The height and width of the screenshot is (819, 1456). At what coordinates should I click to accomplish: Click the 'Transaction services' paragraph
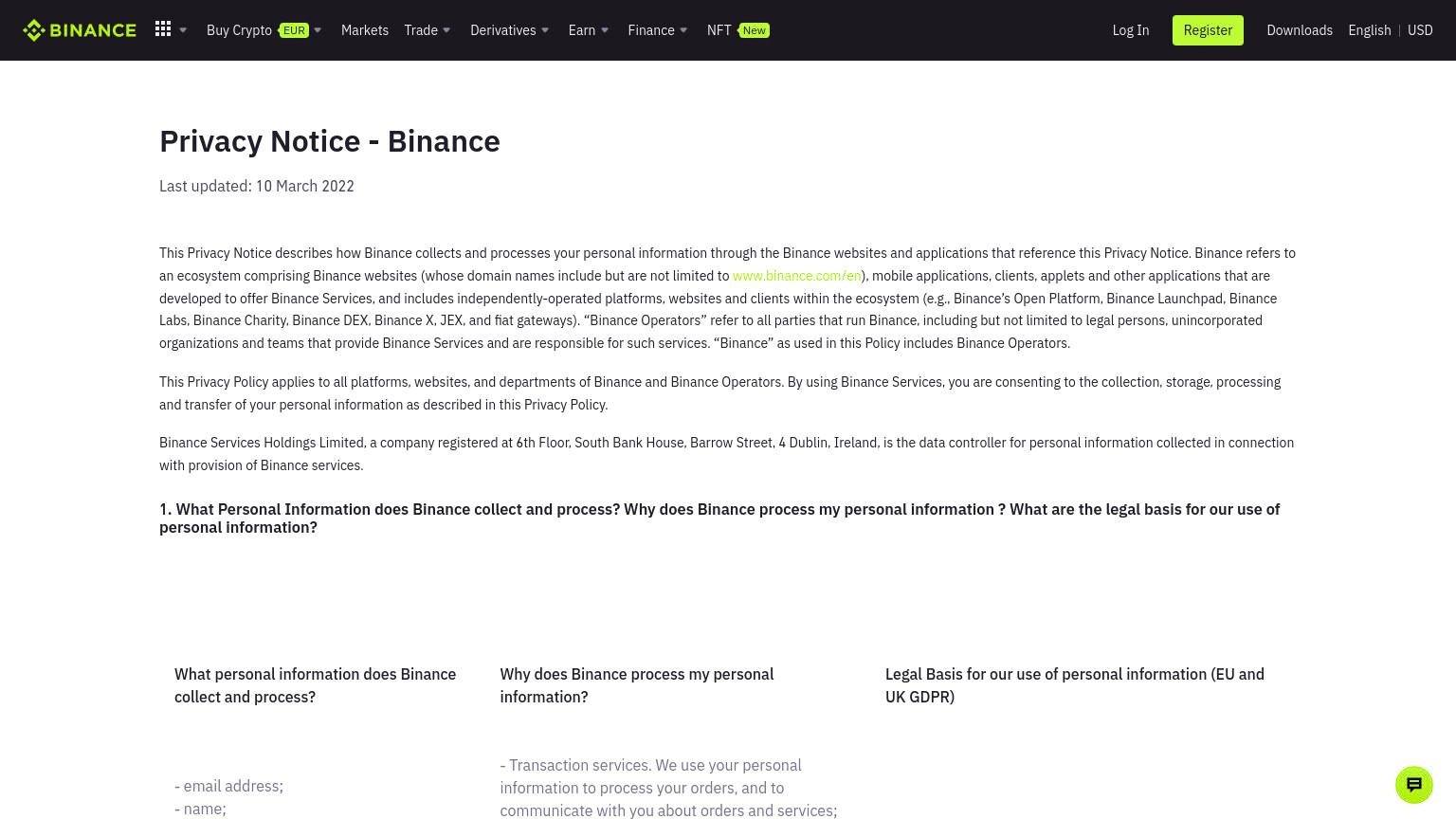(x=668, y=788)
